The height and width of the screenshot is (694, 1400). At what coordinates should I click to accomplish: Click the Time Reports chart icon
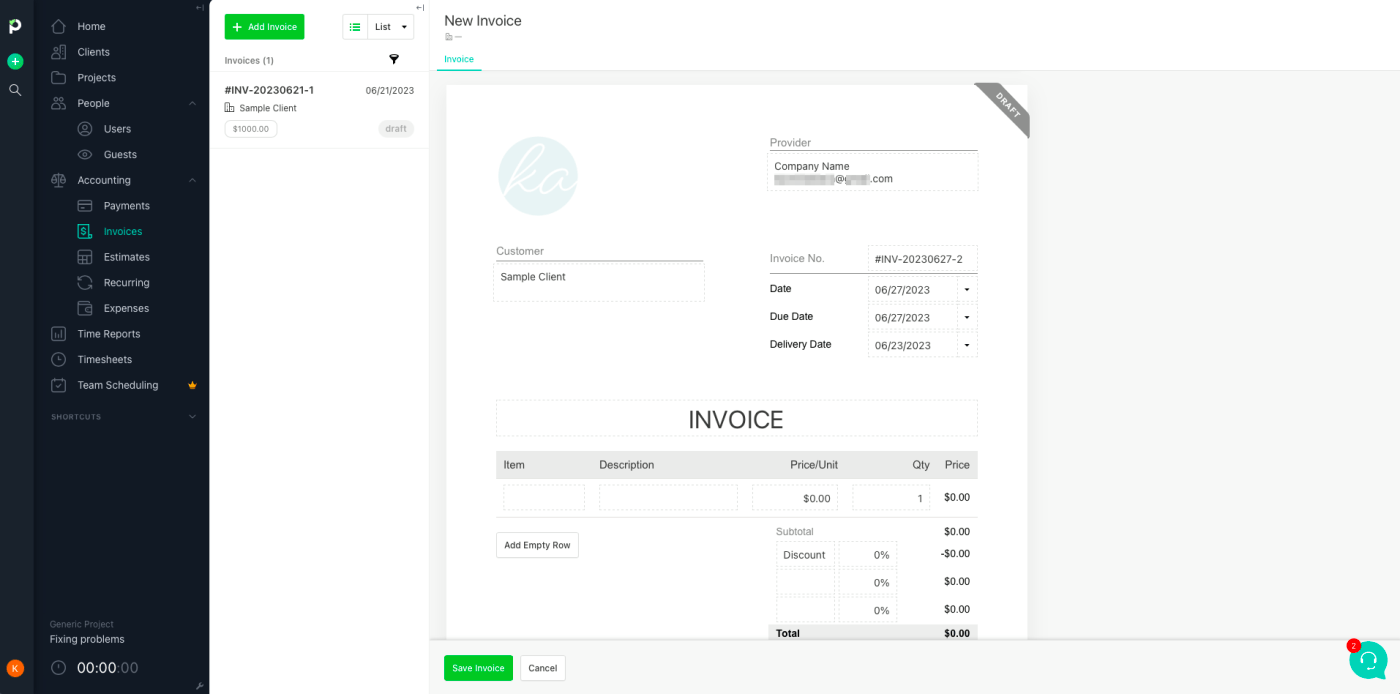(x=59, y=334)
